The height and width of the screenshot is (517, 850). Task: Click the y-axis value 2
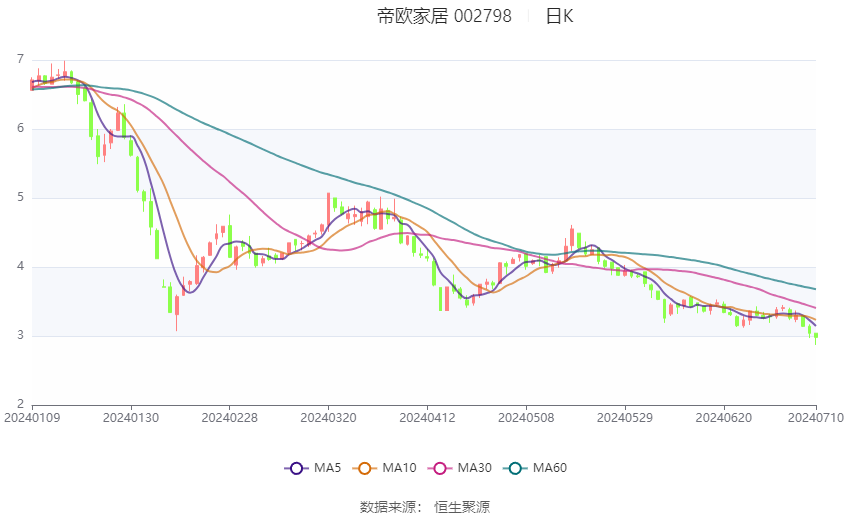pos(21,404)
